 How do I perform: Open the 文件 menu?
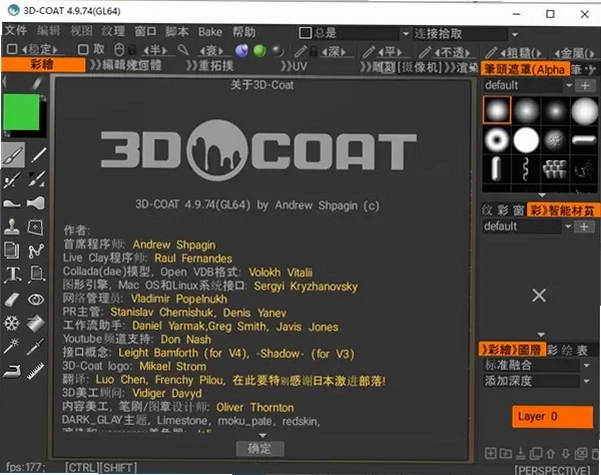click(x=16, y=30)
